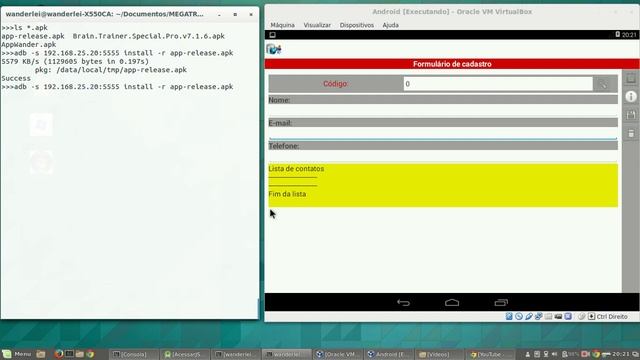The image size is (640, 360).
Task: Click the host key arrow icon beside Ctrl Direito
Action: tap(591, 316)
